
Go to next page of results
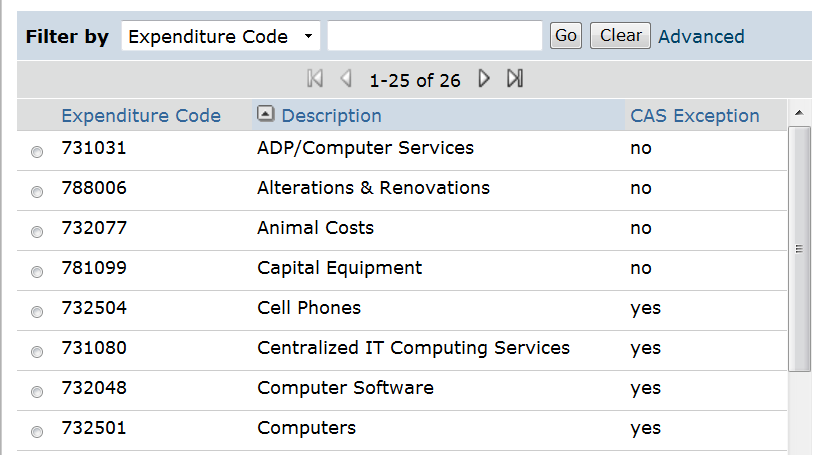(x=484, y=79)
